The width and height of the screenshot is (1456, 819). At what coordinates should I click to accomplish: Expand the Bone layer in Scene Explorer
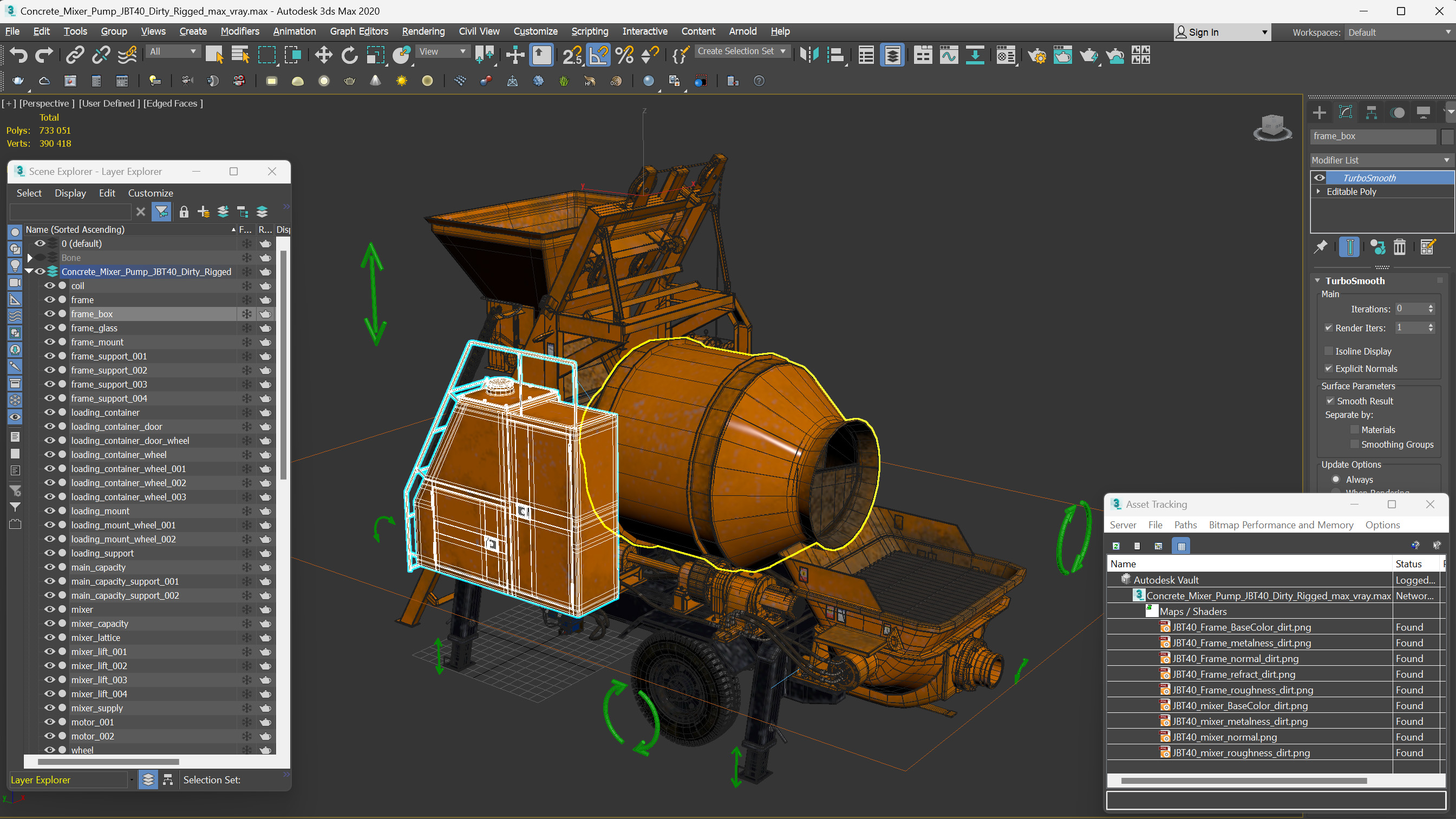[x=30, y=258]
